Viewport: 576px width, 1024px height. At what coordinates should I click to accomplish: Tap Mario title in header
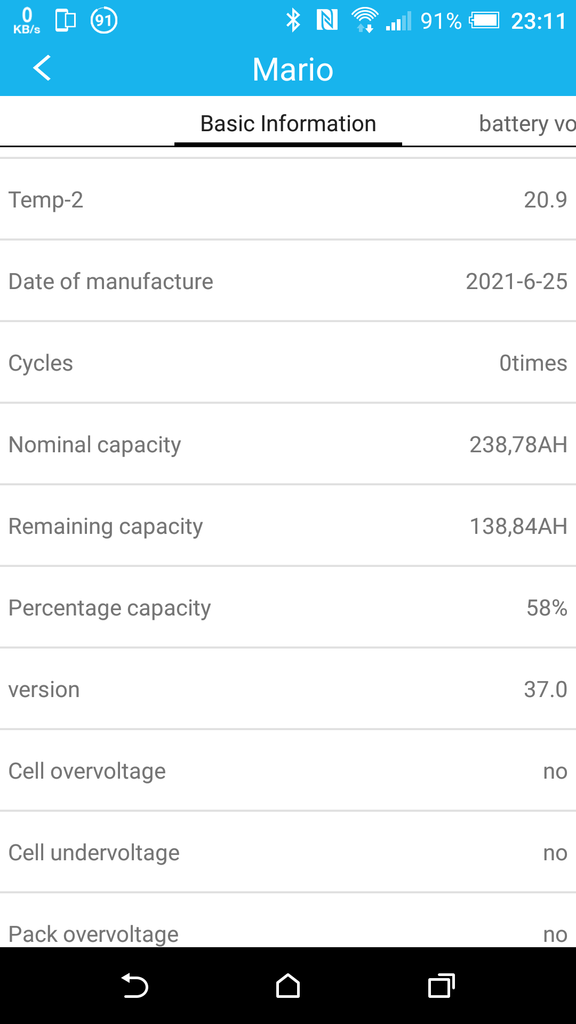pos(293,69)
